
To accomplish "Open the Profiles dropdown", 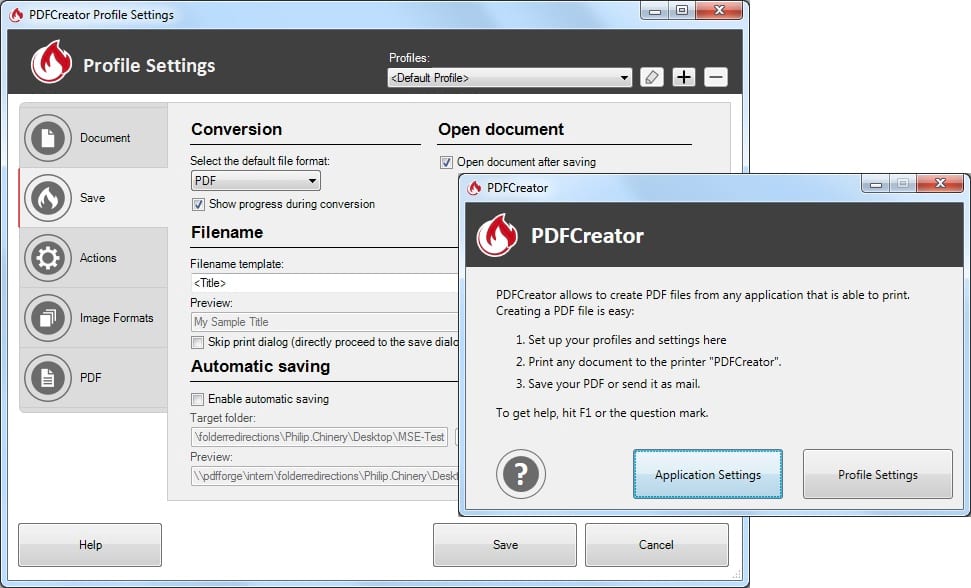I will pyautogui.click(x=510, y=77).
